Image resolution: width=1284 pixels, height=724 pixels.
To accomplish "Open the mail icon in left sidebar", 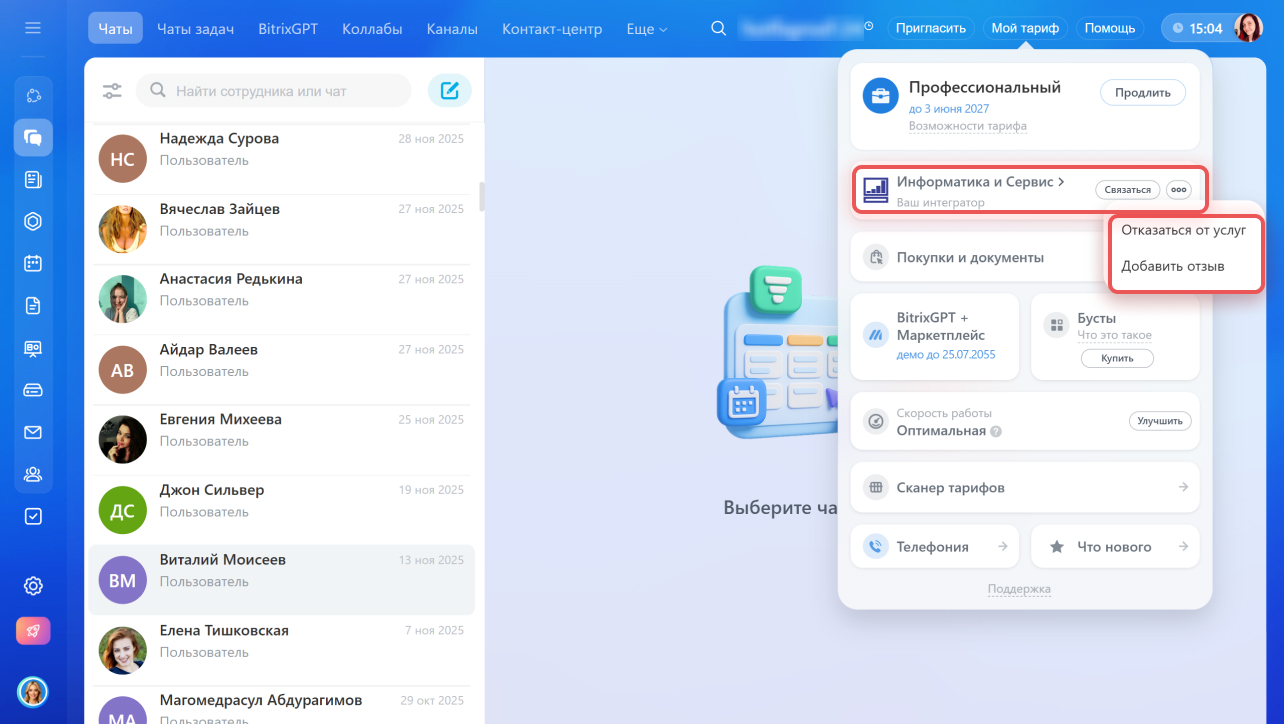I will tap(33, 432).
